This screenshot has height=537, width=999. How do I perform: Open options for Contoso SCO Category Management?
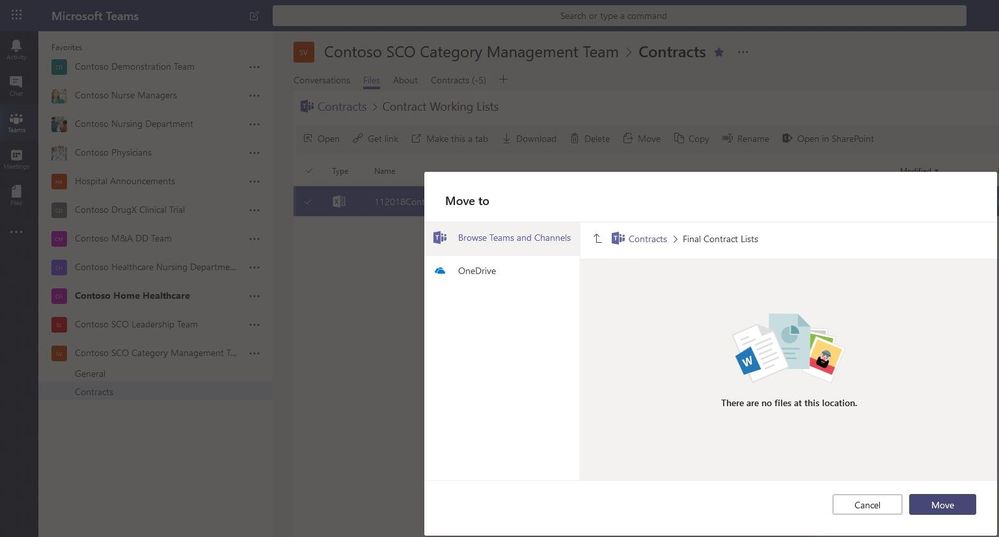pos(254,353)
